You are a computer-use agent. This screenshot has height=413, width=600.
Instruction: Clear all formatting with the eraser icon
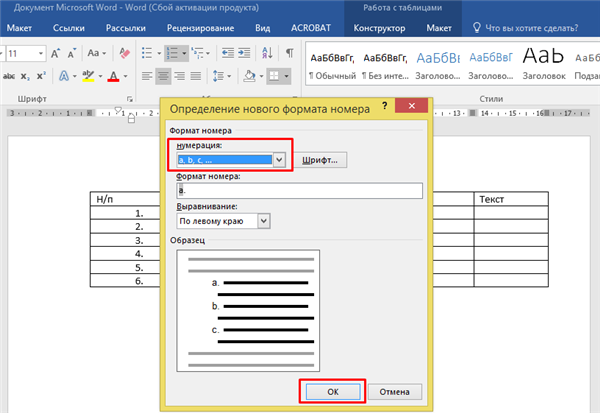coord(124,53)
